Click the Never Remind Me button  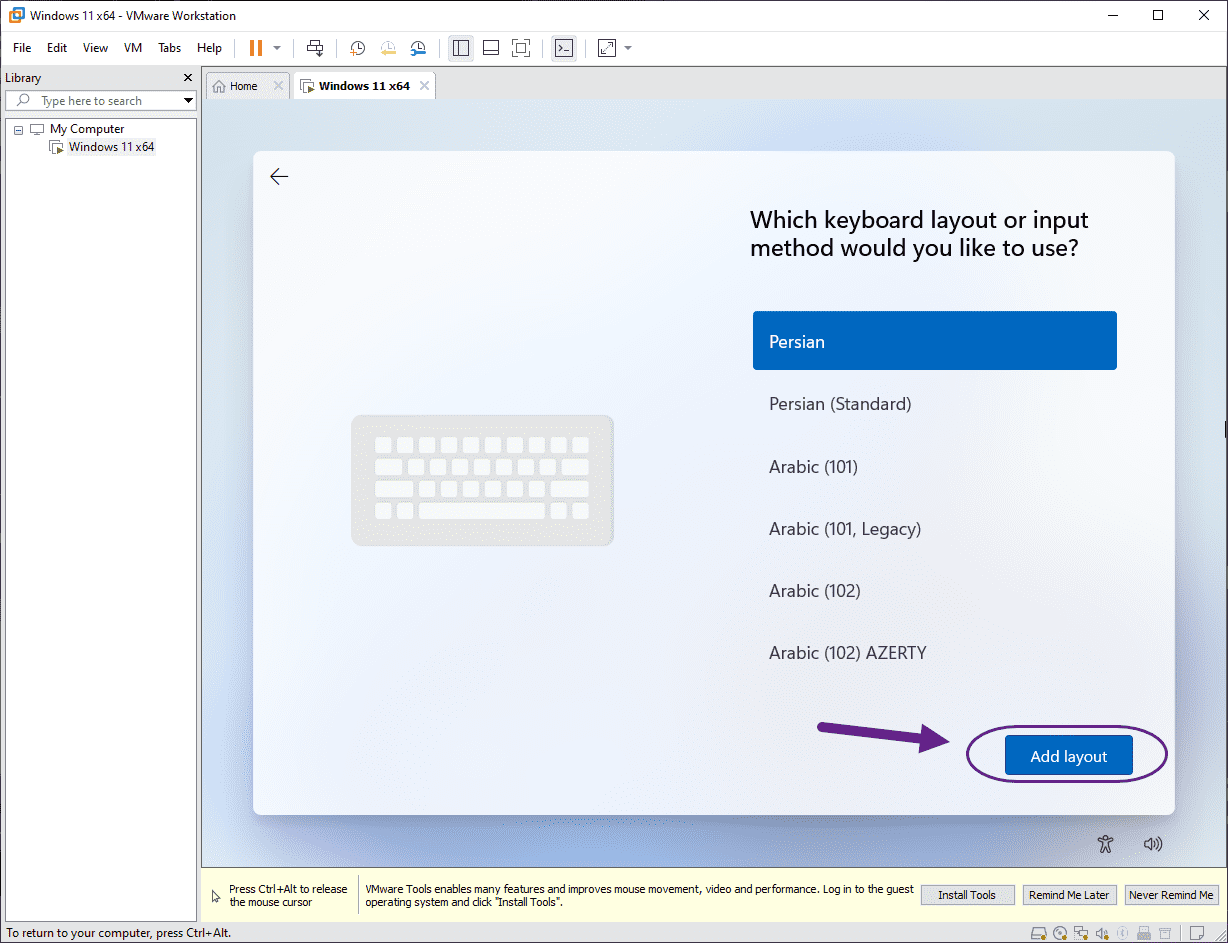1171,895
